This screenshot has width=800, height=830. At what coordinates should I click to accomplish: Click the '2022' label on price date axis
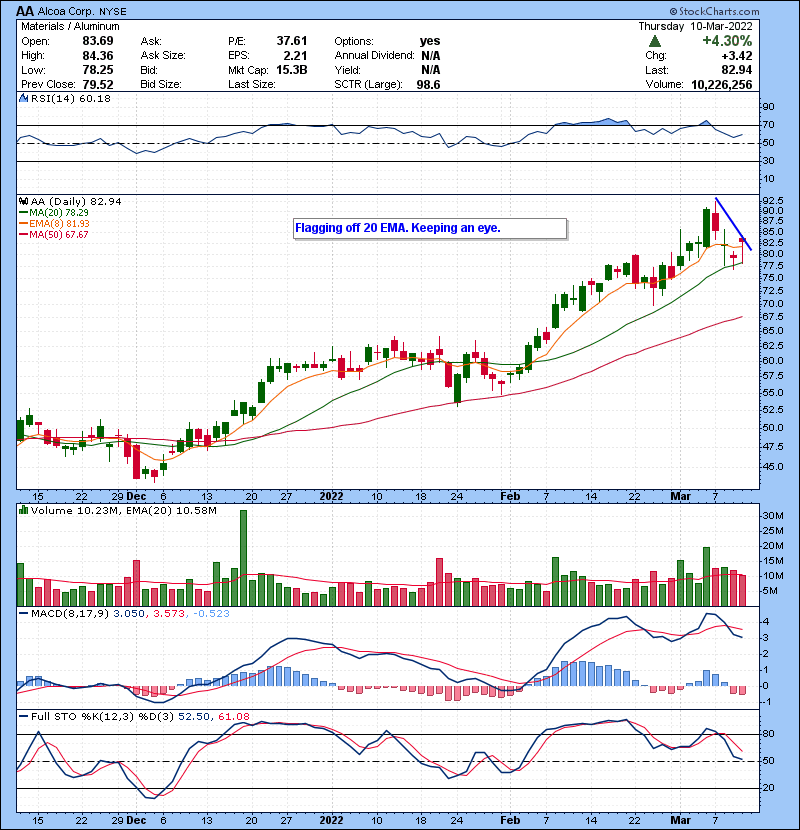click(x=331, y=497)
